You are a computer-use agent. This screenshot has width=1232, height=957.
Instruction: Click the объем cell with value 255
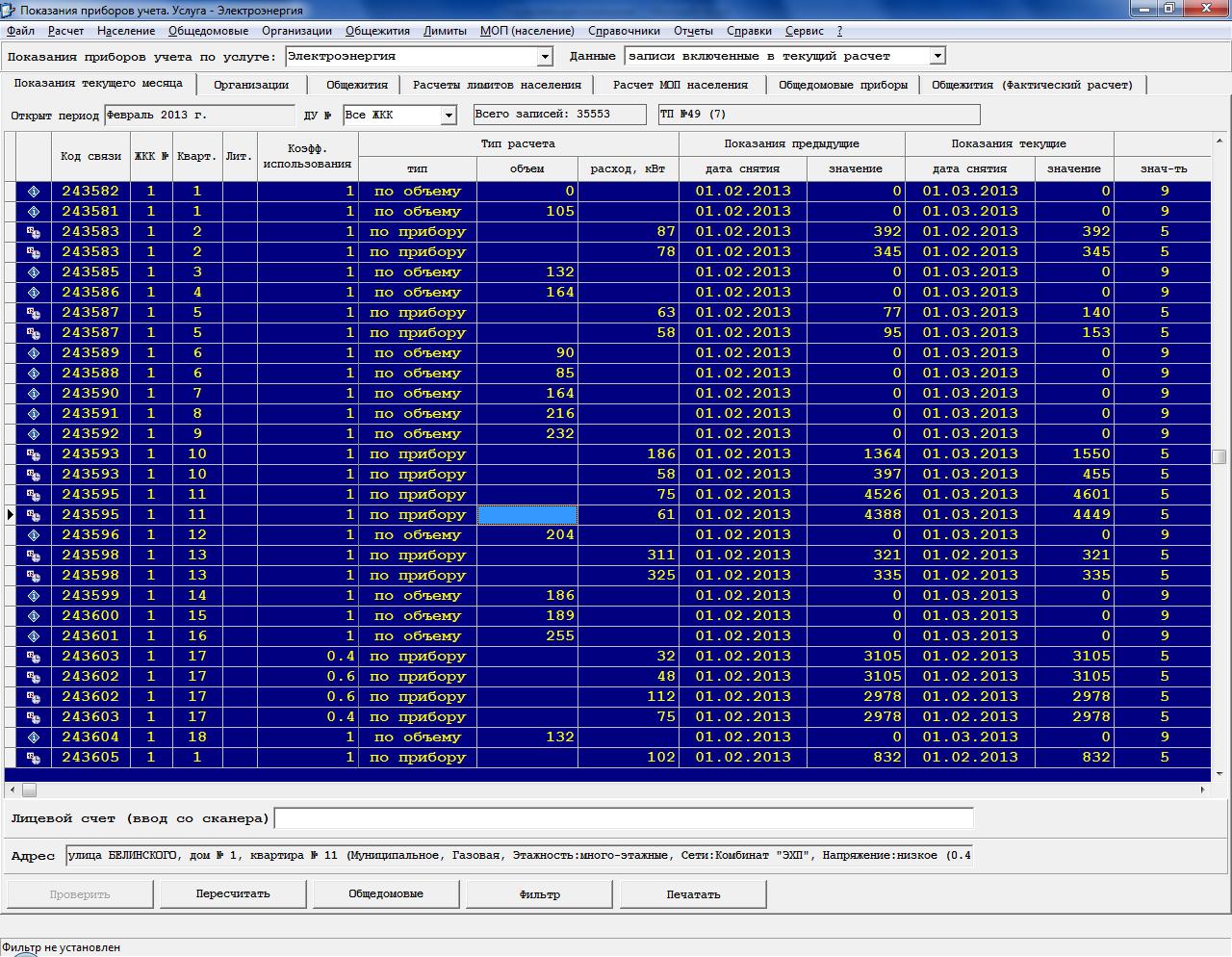[x=527, y=636]
